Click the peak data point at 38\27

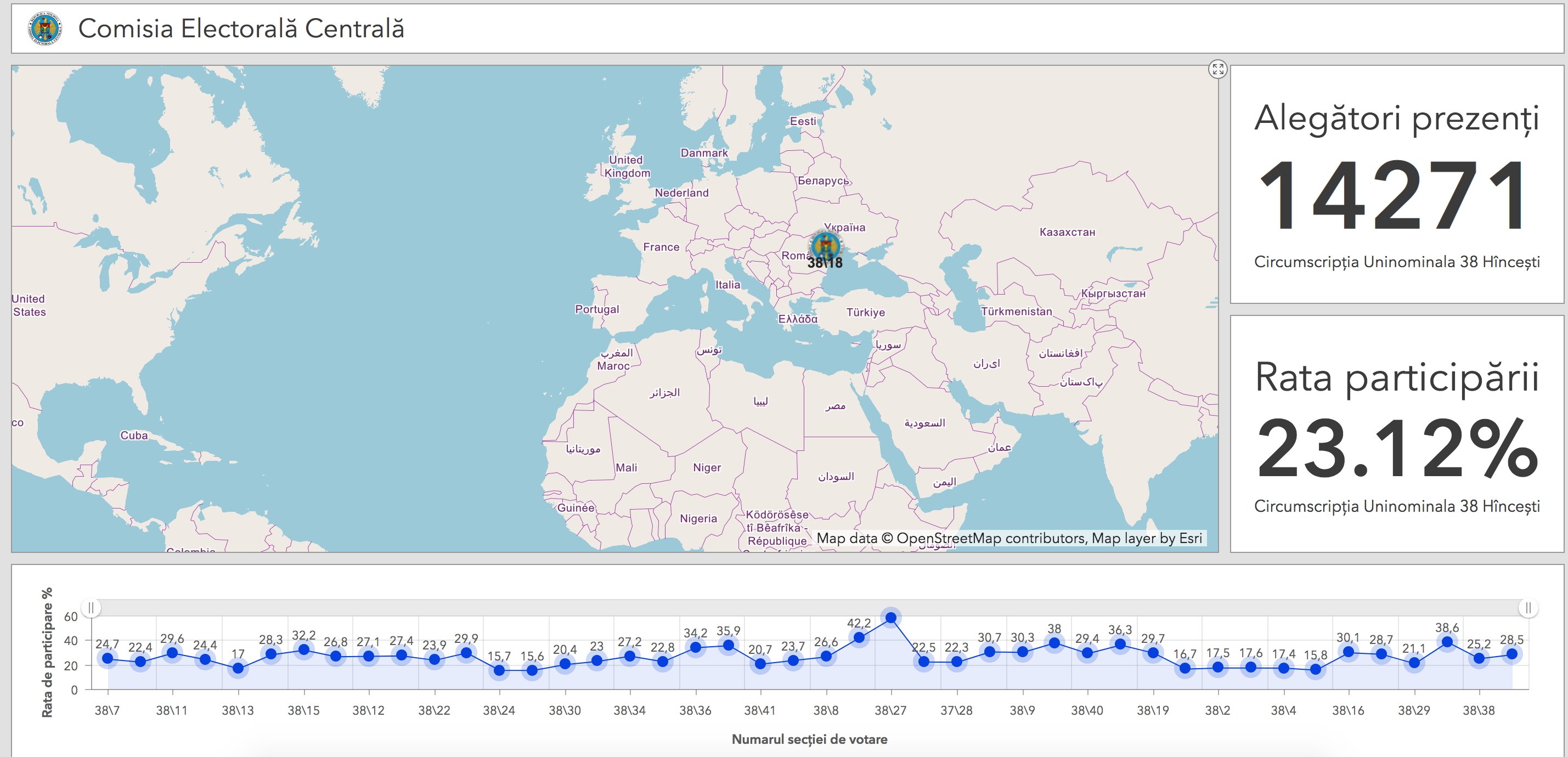(891, 618)
